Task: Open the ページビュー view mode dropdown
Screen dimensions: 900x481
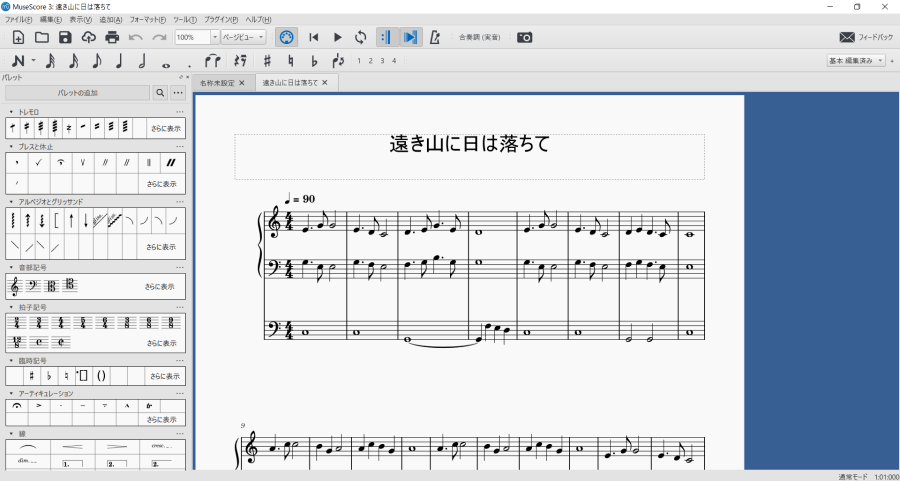Action: (243, 37)
